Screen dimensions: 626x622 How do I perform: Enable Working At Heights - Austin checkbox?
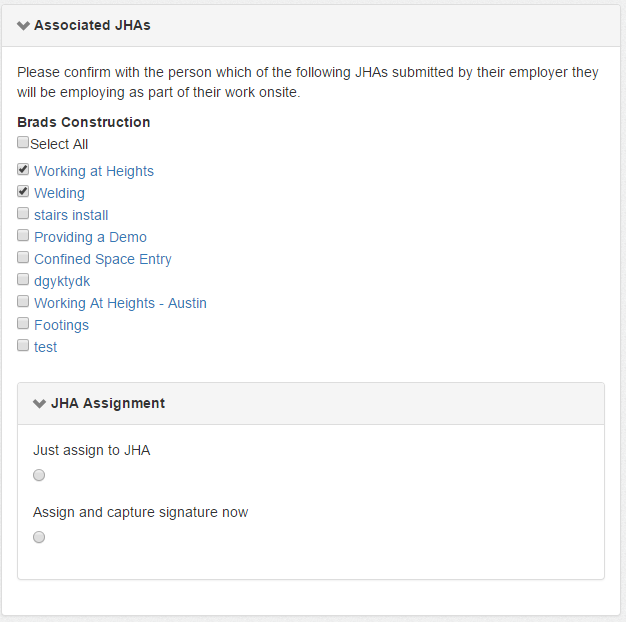[23, 302]
